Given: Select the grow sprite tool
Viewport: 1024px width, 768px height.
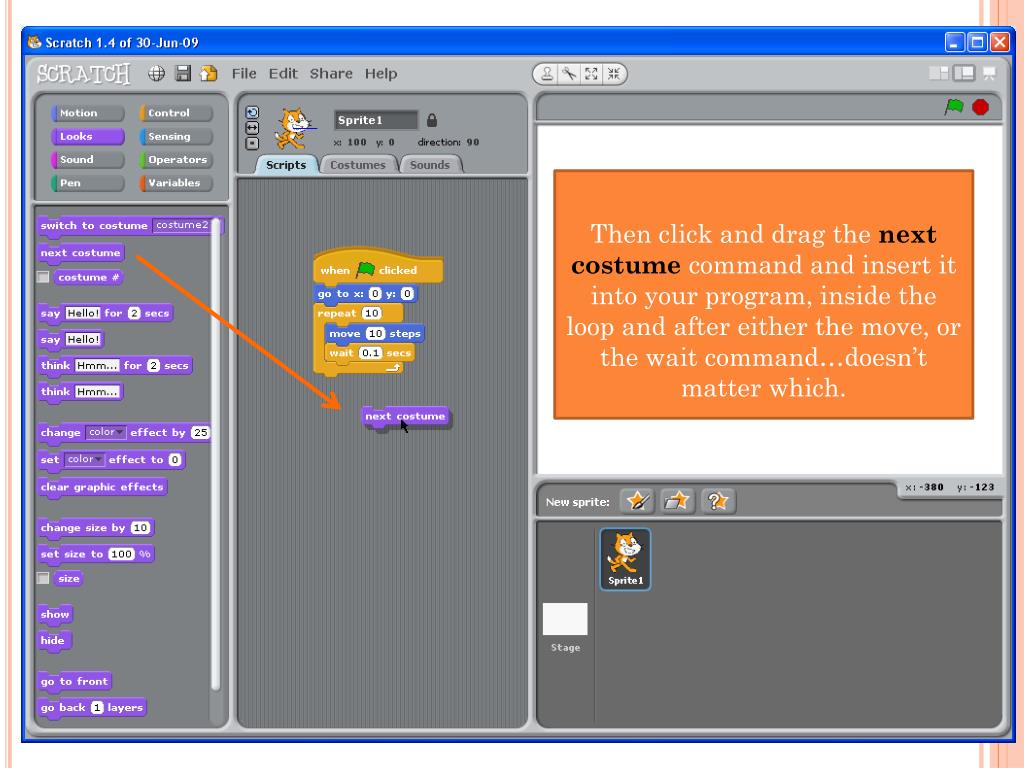Looking at the screenshot, I should pyautogui.click(x=591, y=74).
